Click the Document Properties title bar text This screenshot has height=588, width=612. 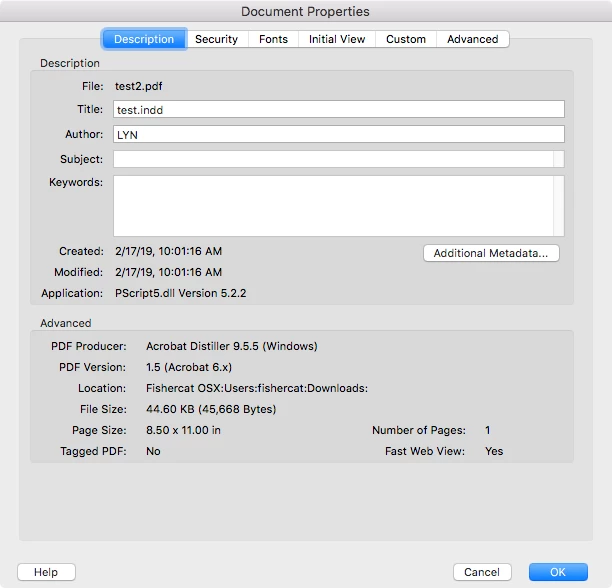(x=305, y=11)
